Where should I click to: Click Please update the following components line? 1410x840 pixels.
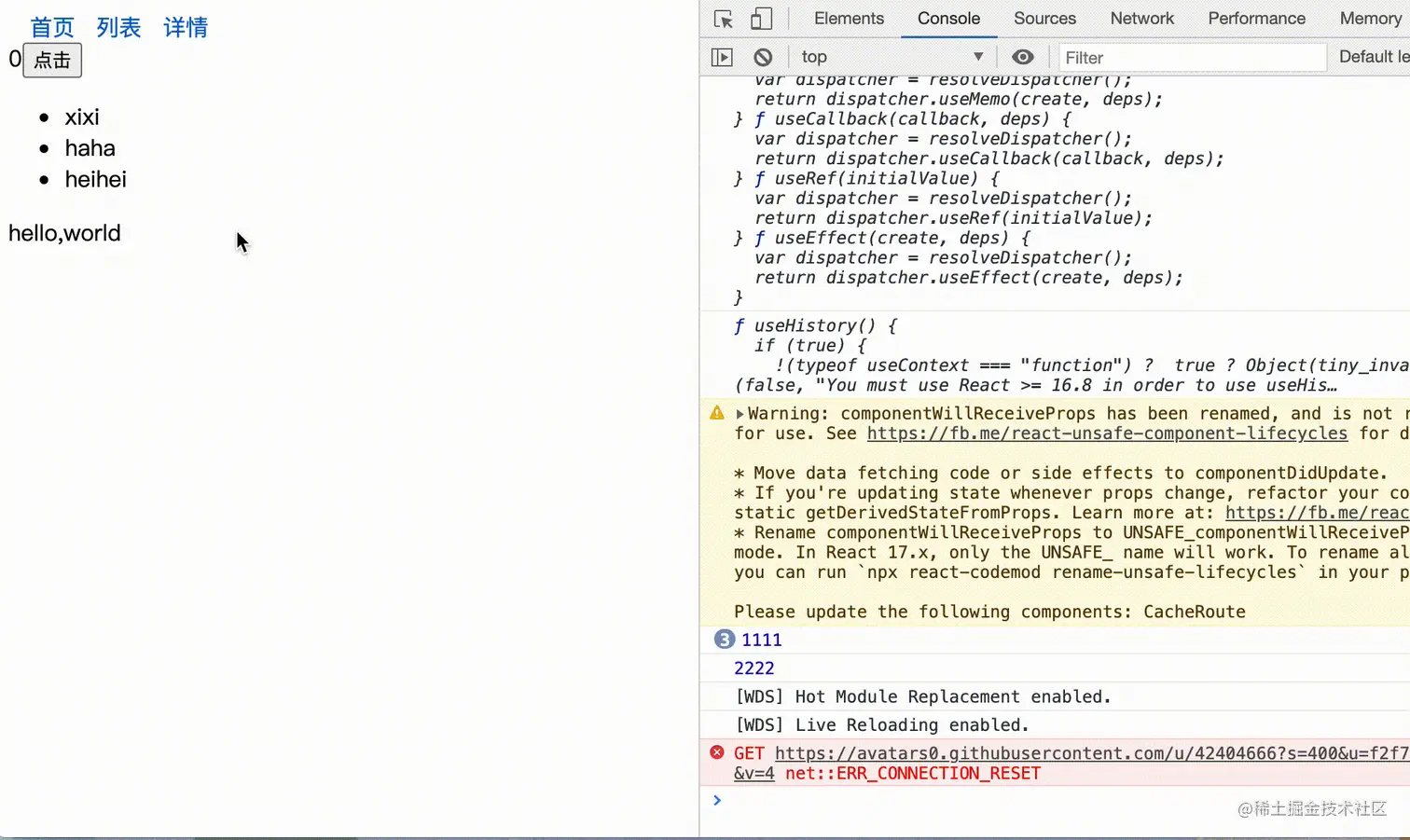[989, 613]
